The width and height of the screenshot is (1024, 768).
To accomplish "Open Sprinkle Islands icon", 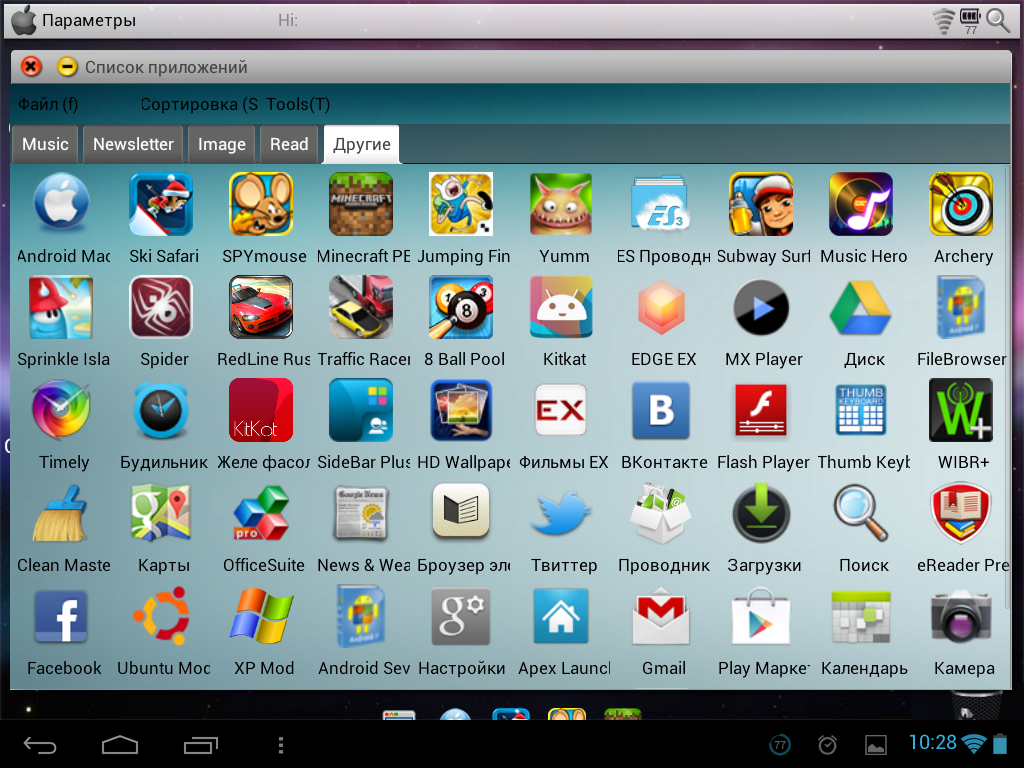I will click(x=61, y=306).
